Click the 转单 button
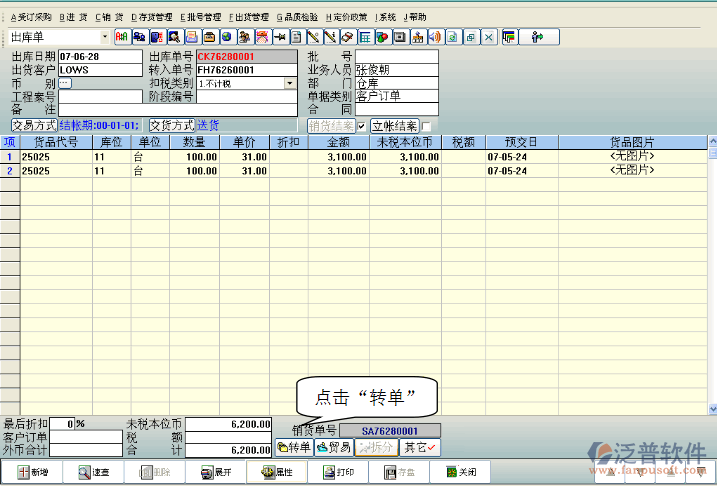717x486 pixels. tap(294, 448)
